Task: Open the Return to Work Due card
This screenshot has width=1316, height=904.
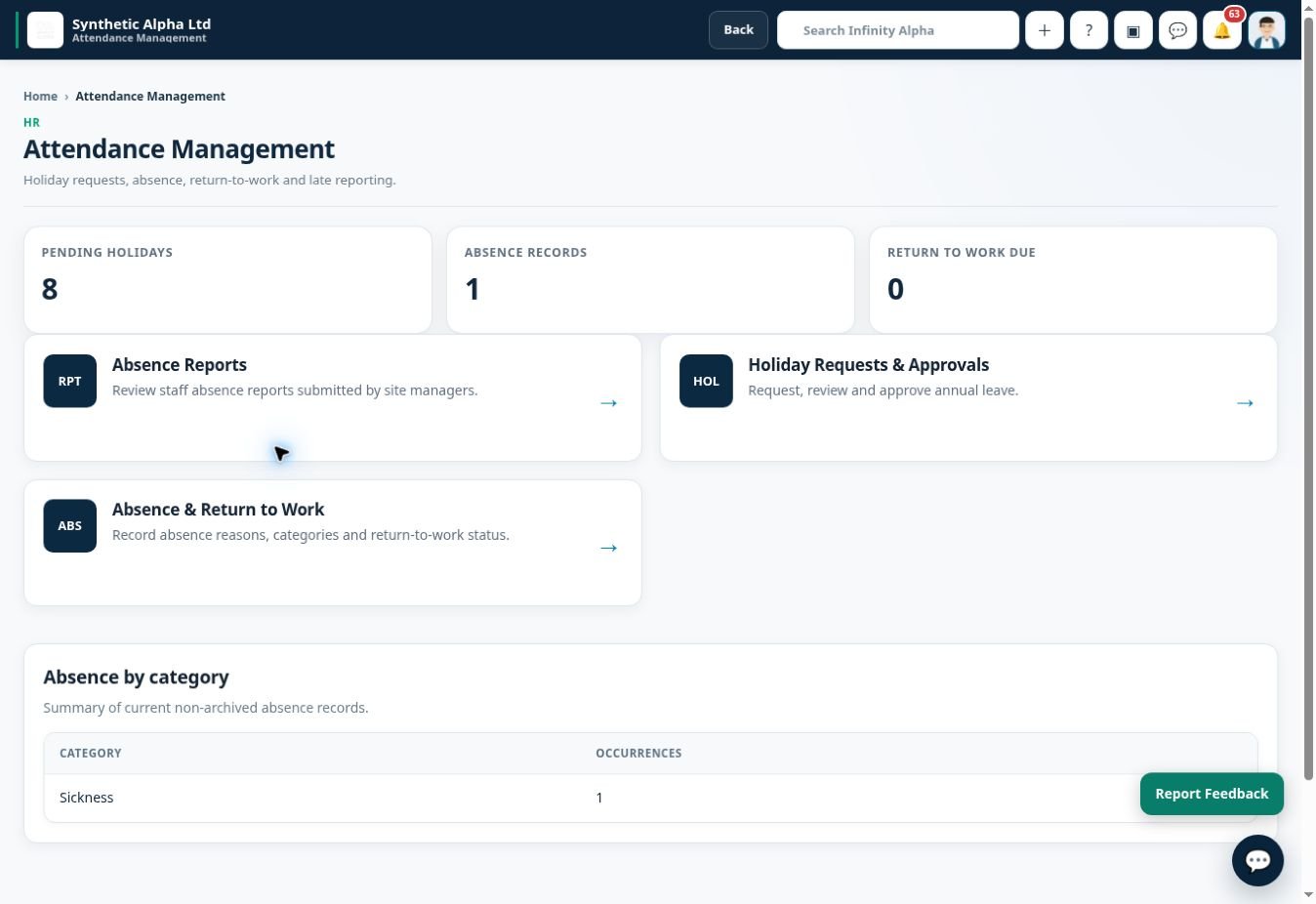Action: (x=1073, y=280)
